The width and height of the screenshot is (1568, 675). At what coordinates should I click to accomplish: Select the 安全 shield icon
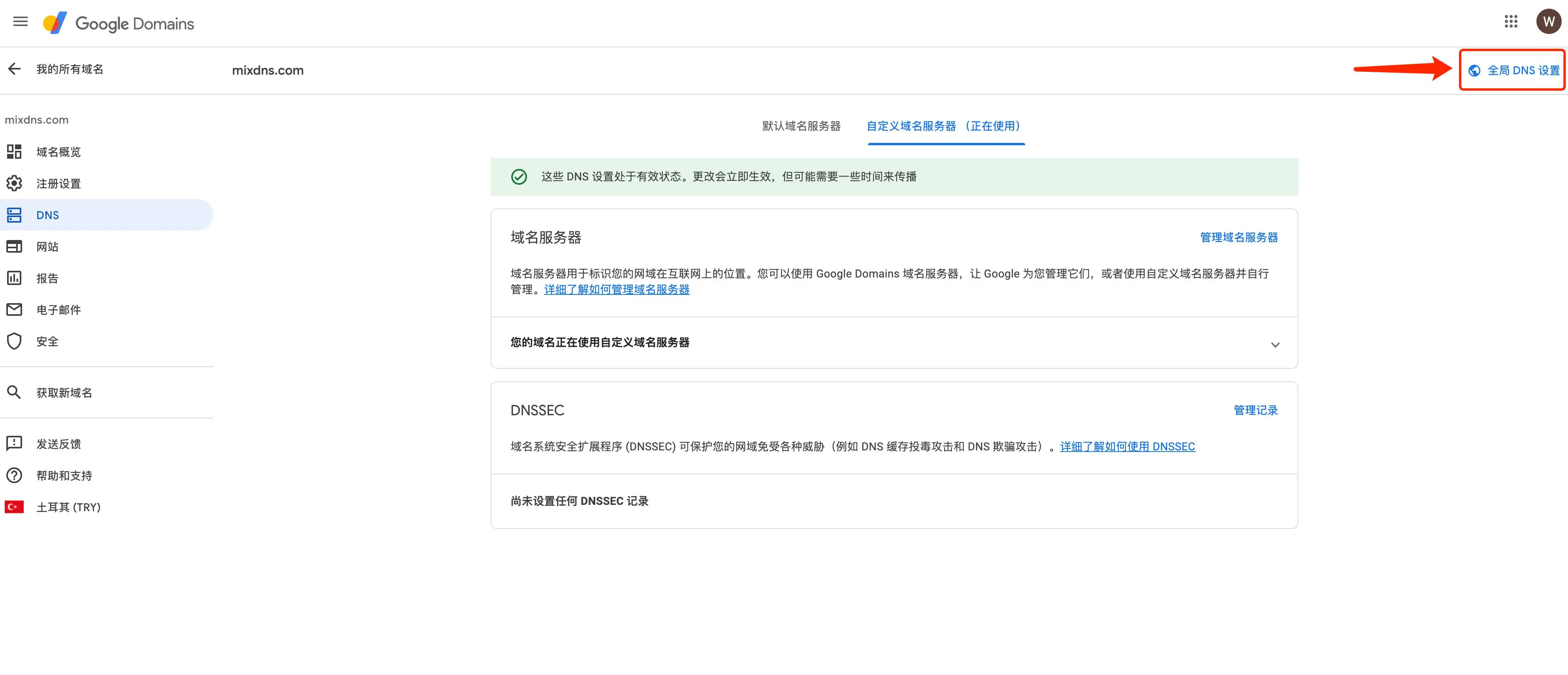coord(14,341)
